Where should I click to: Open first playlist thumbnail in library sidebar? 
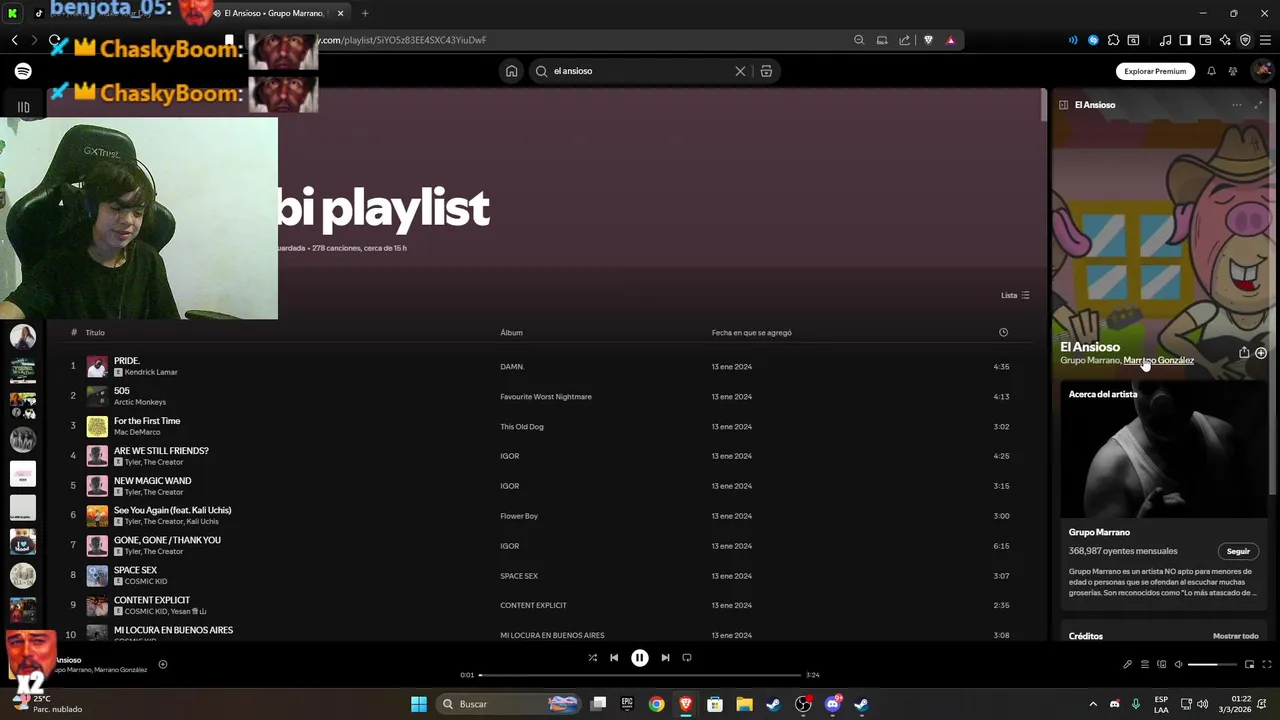coord(23,337)
